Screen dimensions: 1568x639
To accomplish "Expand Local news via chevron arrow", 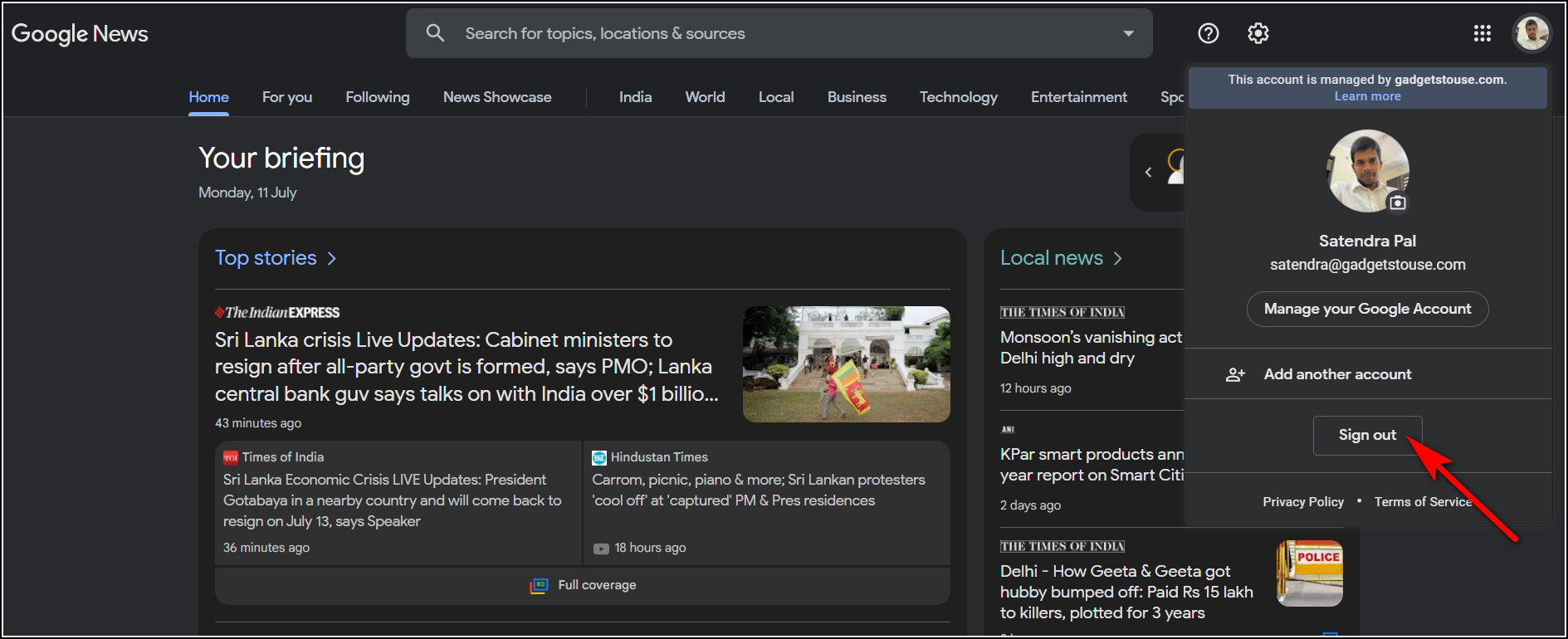I will [x=1117, y=258].
